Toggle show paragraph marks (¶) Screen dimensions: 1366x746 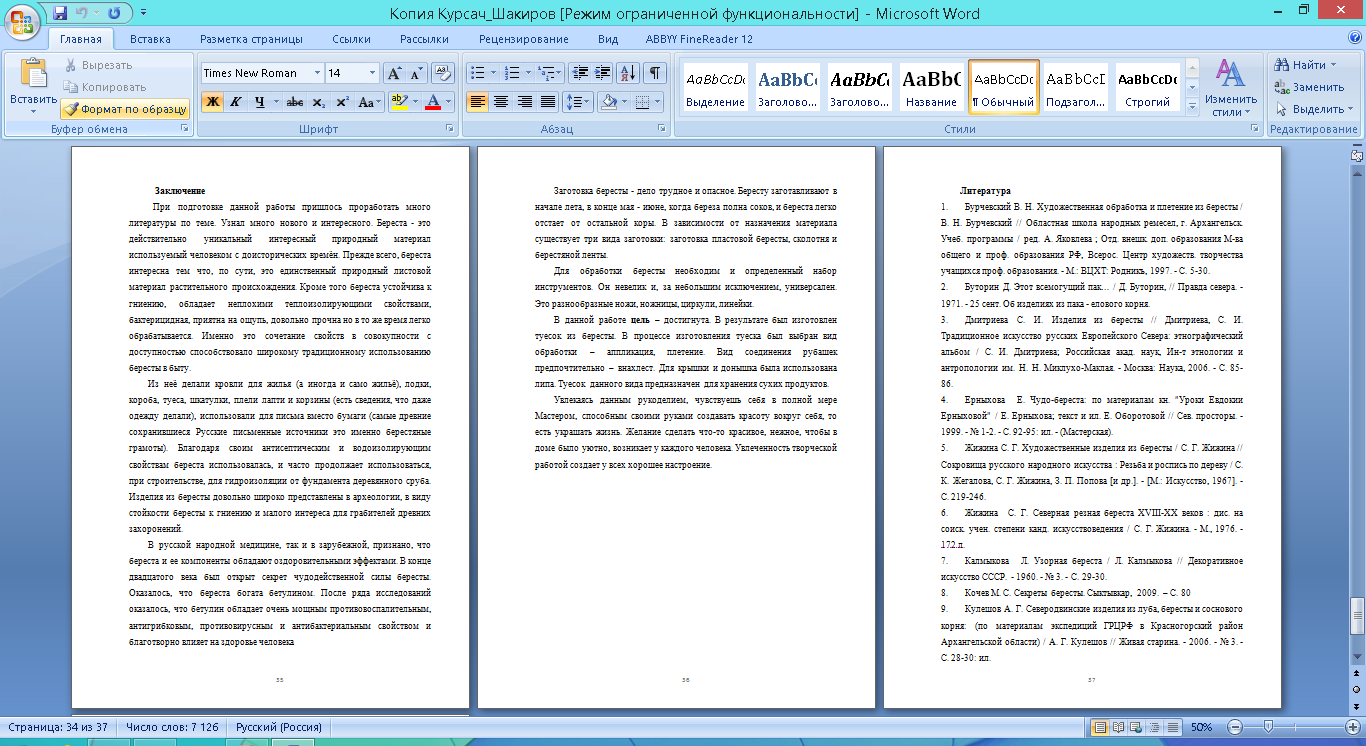tap(654, 73)
